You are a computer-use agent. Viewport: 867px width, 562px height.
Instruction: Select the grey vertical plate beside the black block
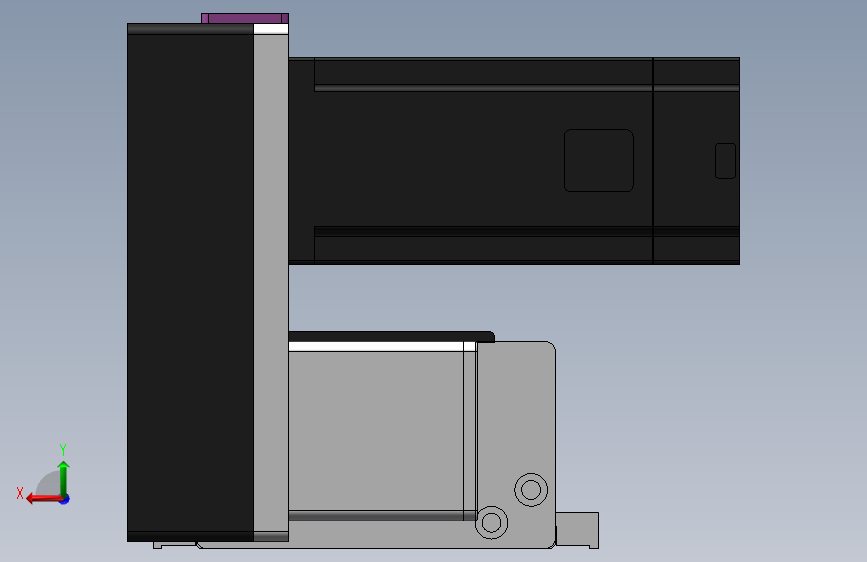coord(271,282)
